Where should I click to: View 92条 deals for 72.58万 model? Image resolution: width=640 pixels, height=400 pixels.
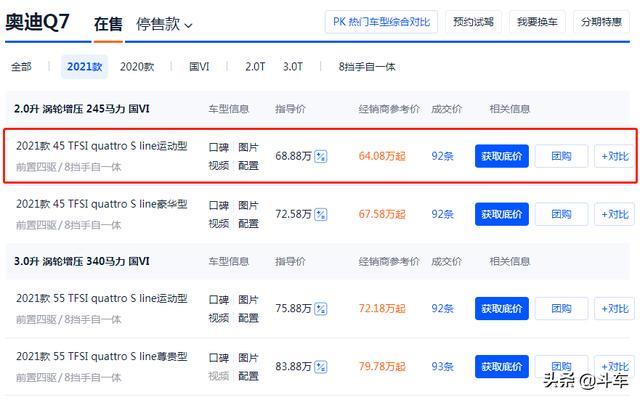pyautogui.click(x=442, y=214)
